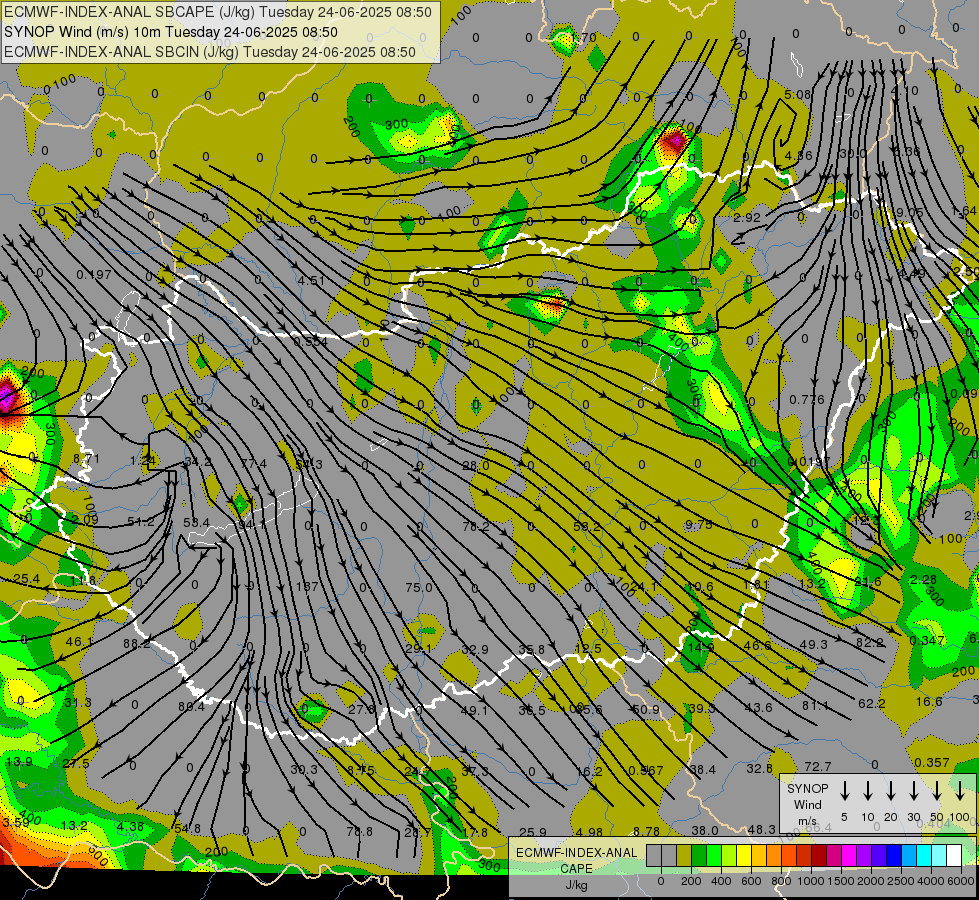The width and height of the screenshot is (979, 900).
Task: Click the map value 0.776
Action: pos(807,399)
